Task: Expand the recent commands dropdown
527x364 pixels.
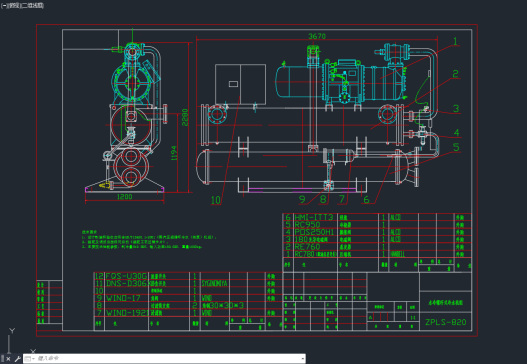Action: 29,359
